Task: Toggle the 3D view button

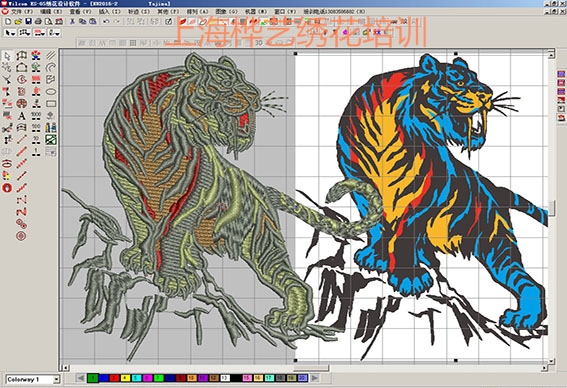Action: [x=259, y=43]
